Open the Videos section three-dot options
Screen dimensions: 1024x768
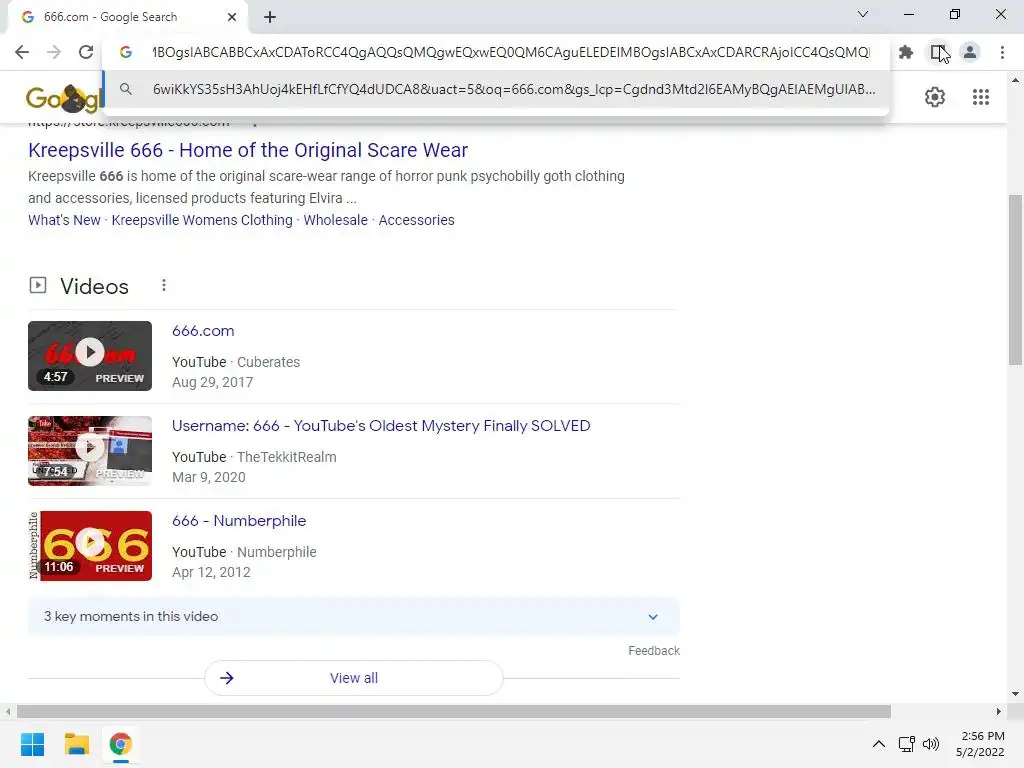click(164, 285)
